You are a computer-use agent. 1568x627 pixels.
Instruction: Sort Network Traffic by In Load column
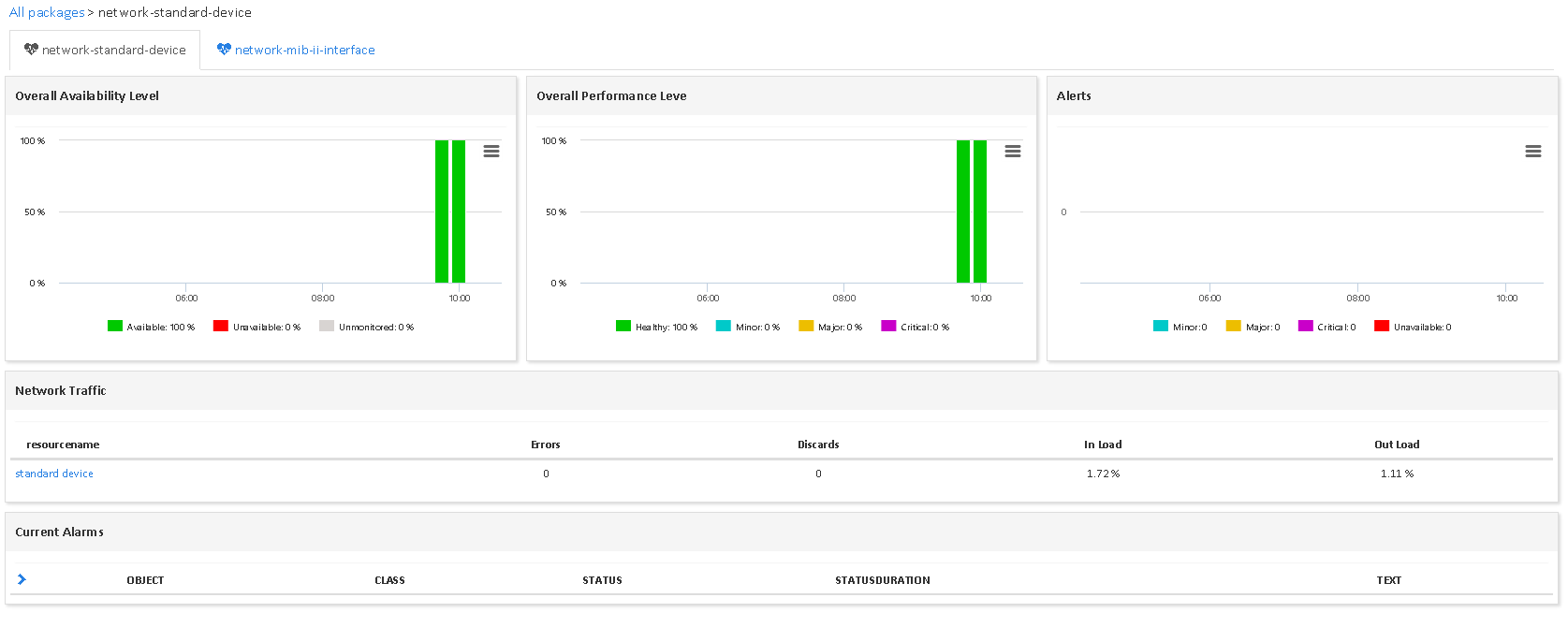1102,445
